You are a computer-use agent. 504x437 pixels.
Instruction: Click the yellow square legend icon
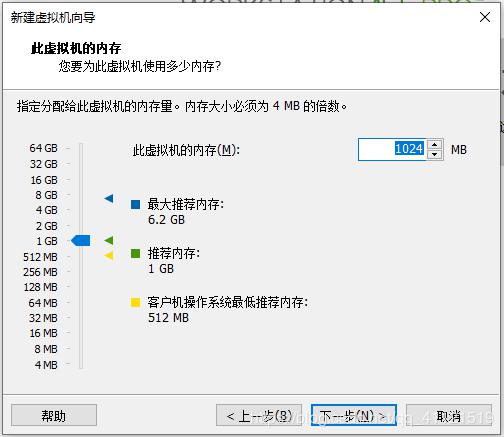[x=135, y=302]
